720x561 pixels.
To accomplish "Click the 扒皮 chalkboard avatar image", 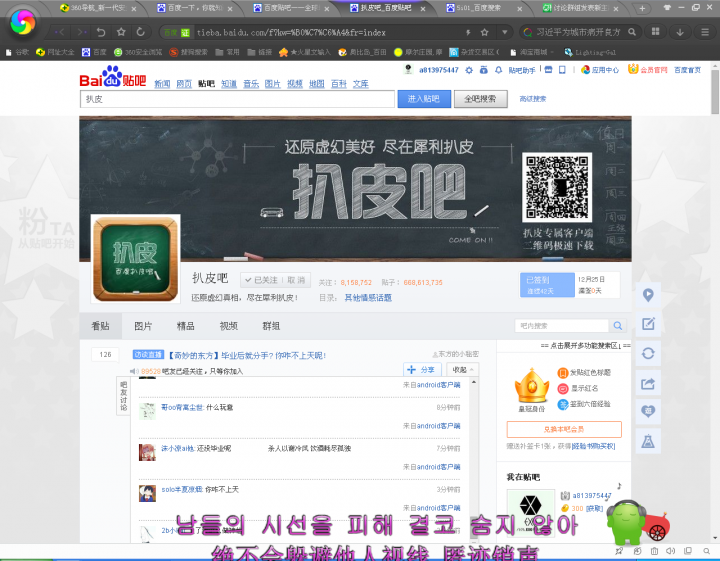I will (x=135, y=259).
